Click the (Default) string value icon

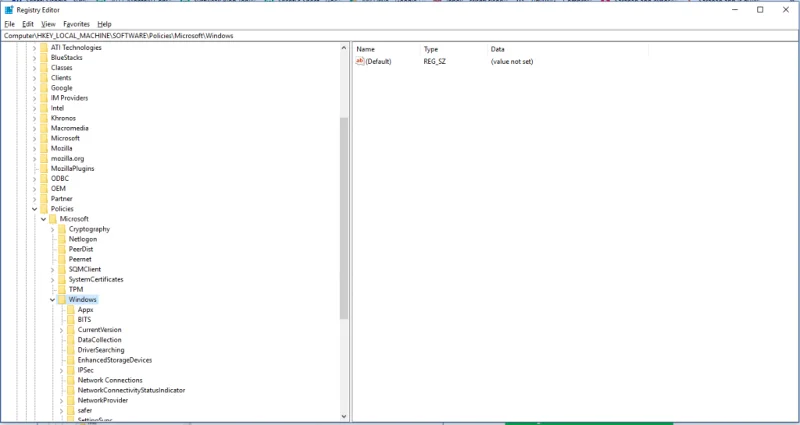[360, 61]
